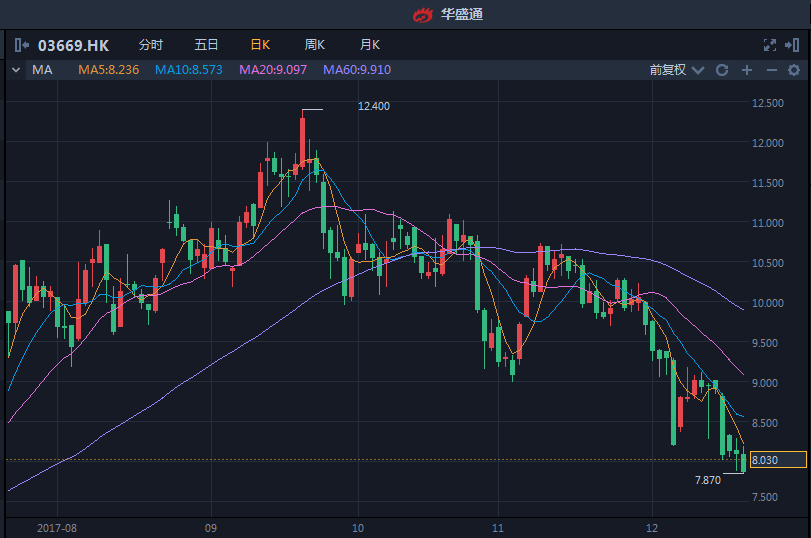Click the left panel collapse icon
The height and width of the screenshot is (538, 811).
[22, 45]
